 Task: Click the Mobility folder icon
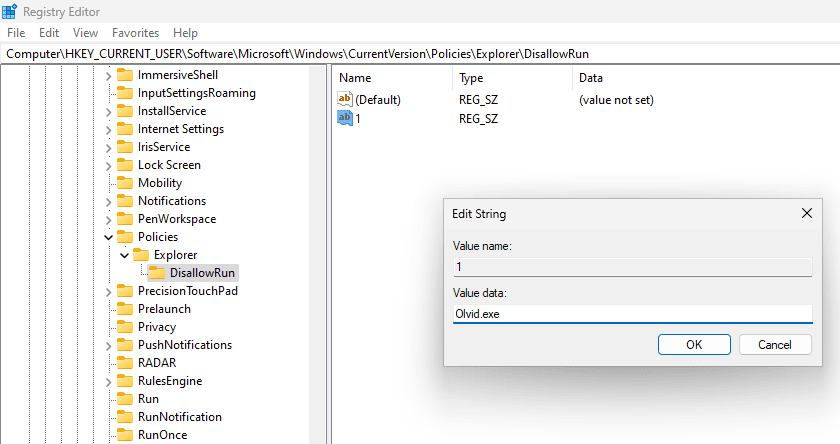click(125, 183)
